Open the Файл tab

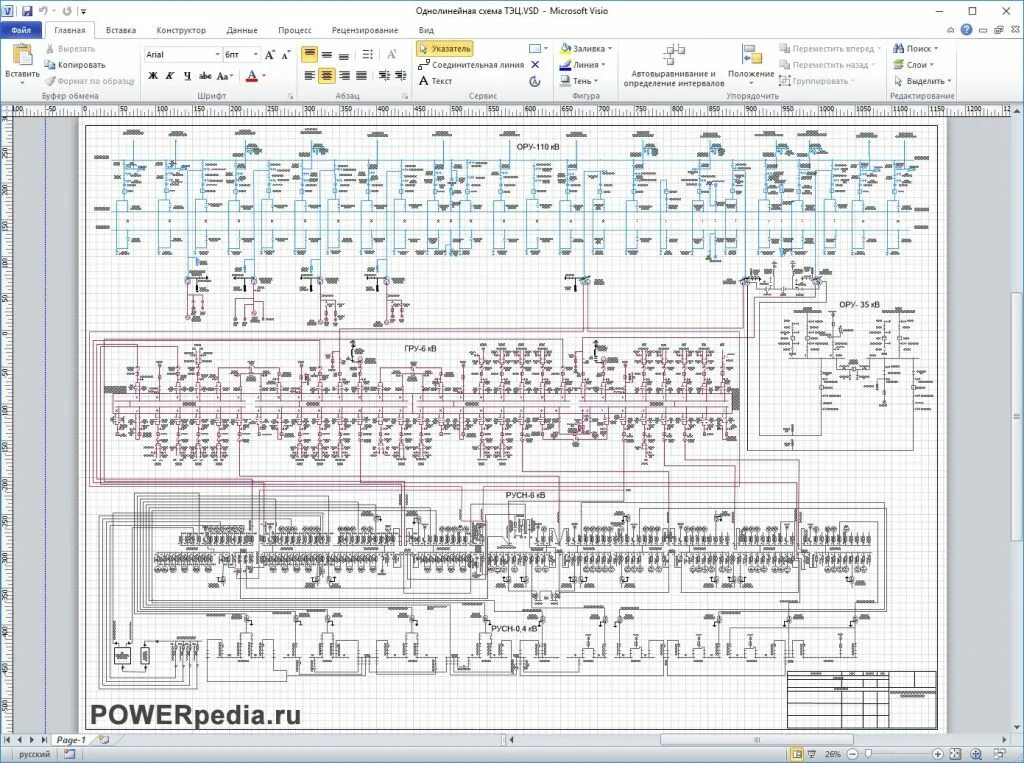(21, 30)
